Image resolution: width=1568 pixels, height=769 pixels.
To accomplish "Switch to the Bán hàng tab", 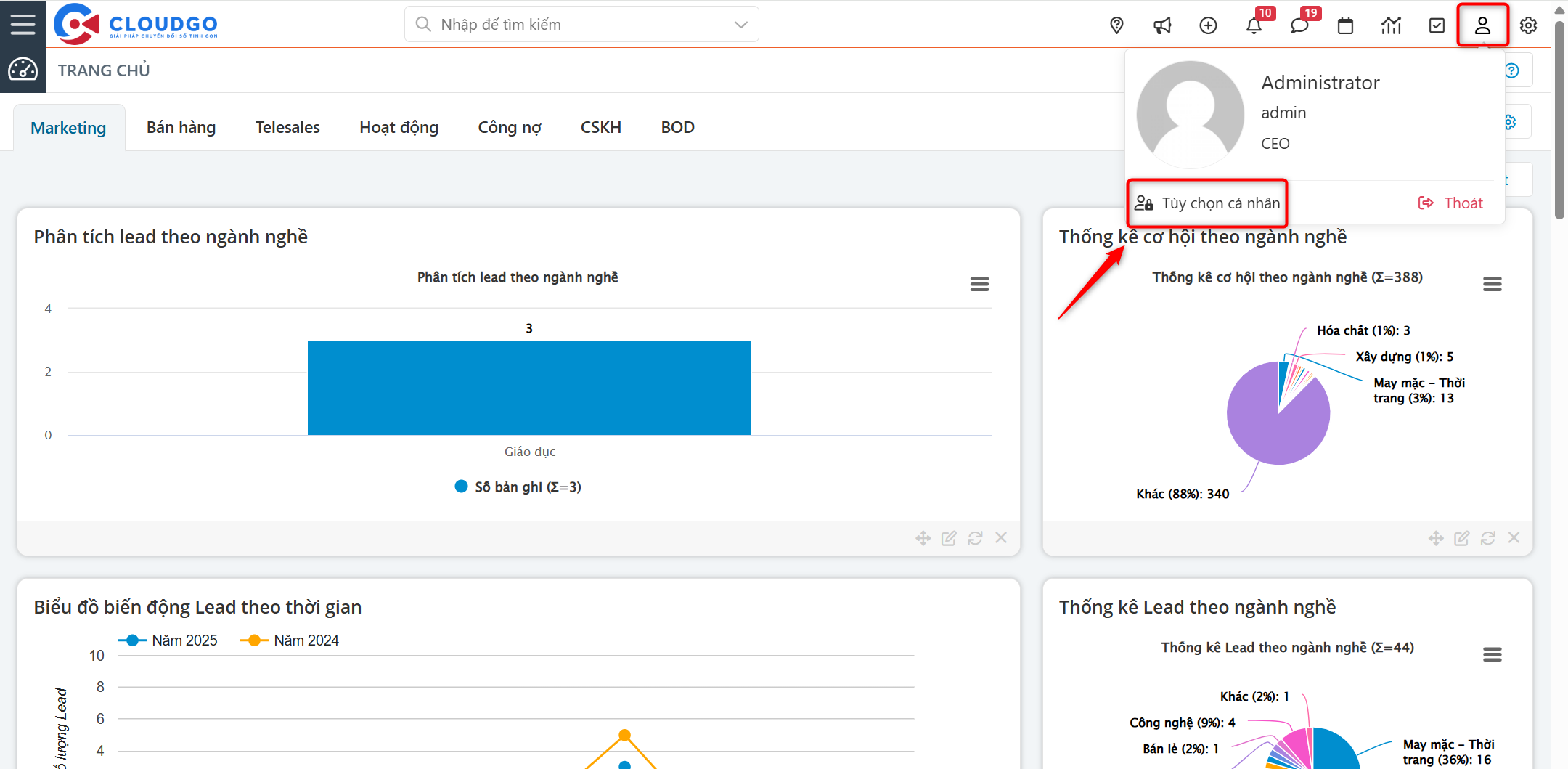I will pos(181,128).
